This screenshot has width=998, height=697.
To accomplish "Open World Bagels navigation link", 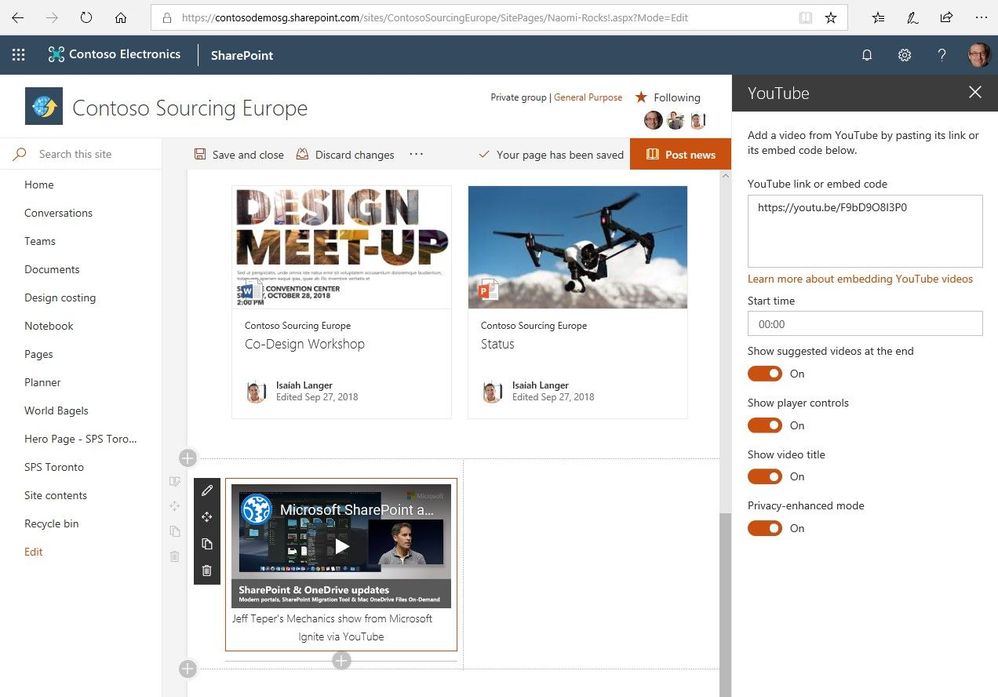I will click(56, 411).
